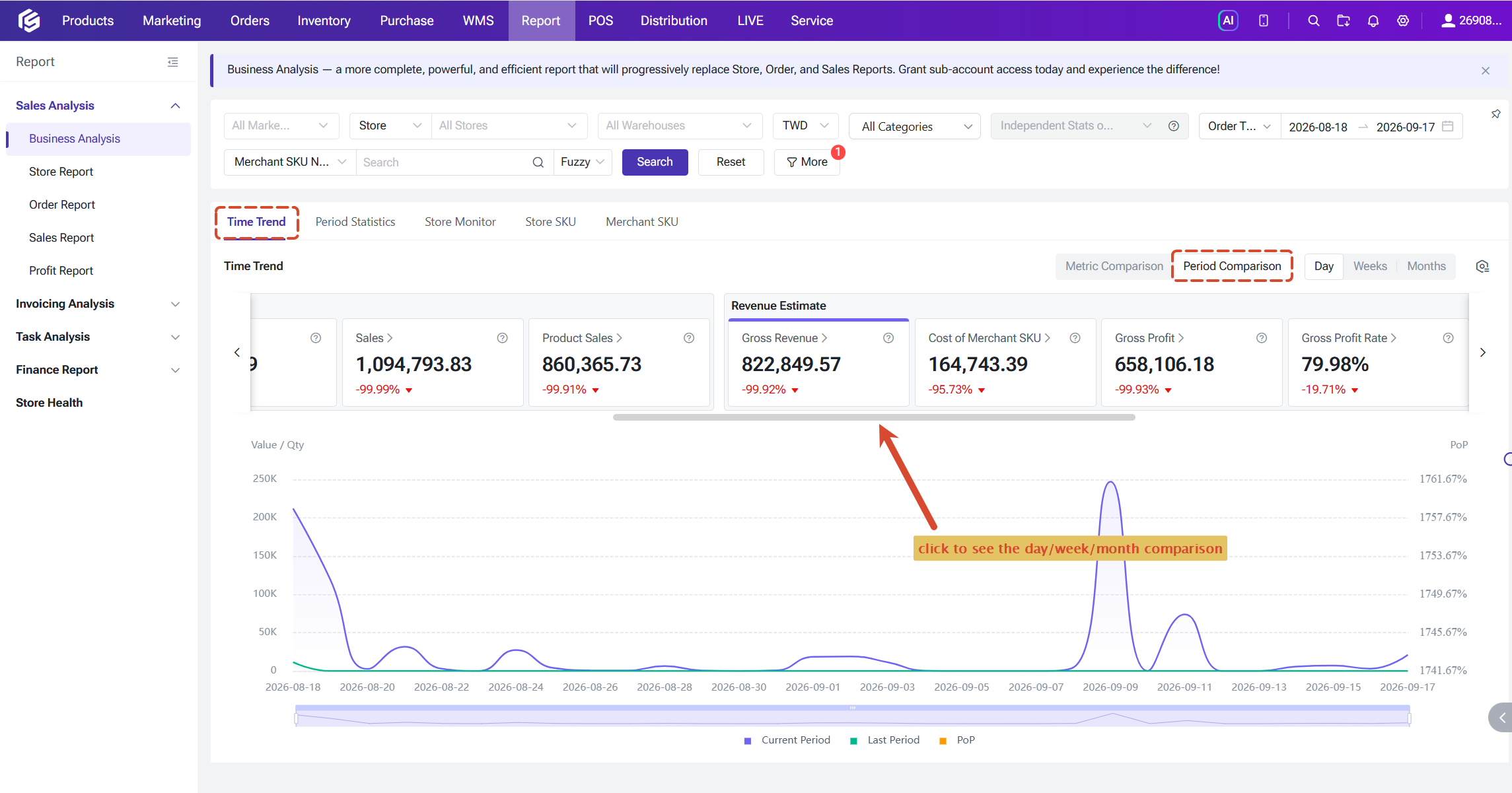Open All Marketplaces dropdown
This screenshot has width=1512, height=793.
tap(281, 125)
